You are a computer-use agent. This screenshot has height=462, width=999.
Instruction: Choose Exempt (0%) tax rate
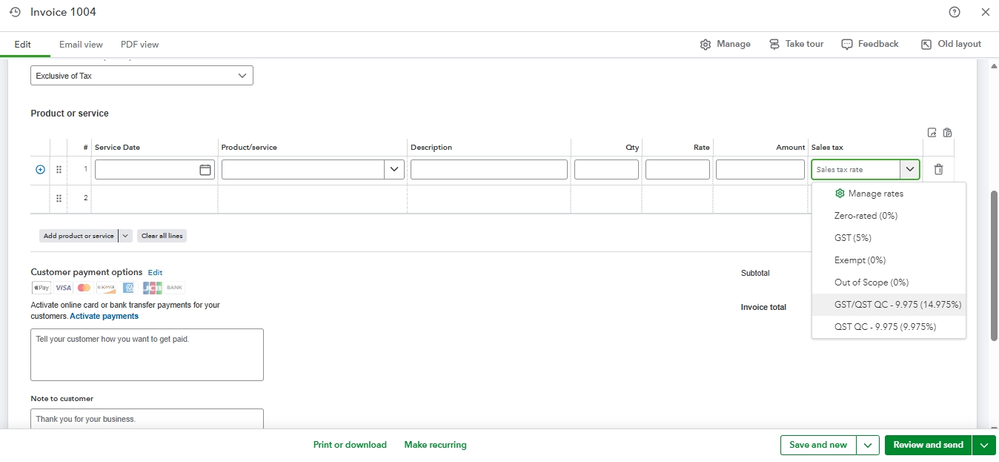888,260
